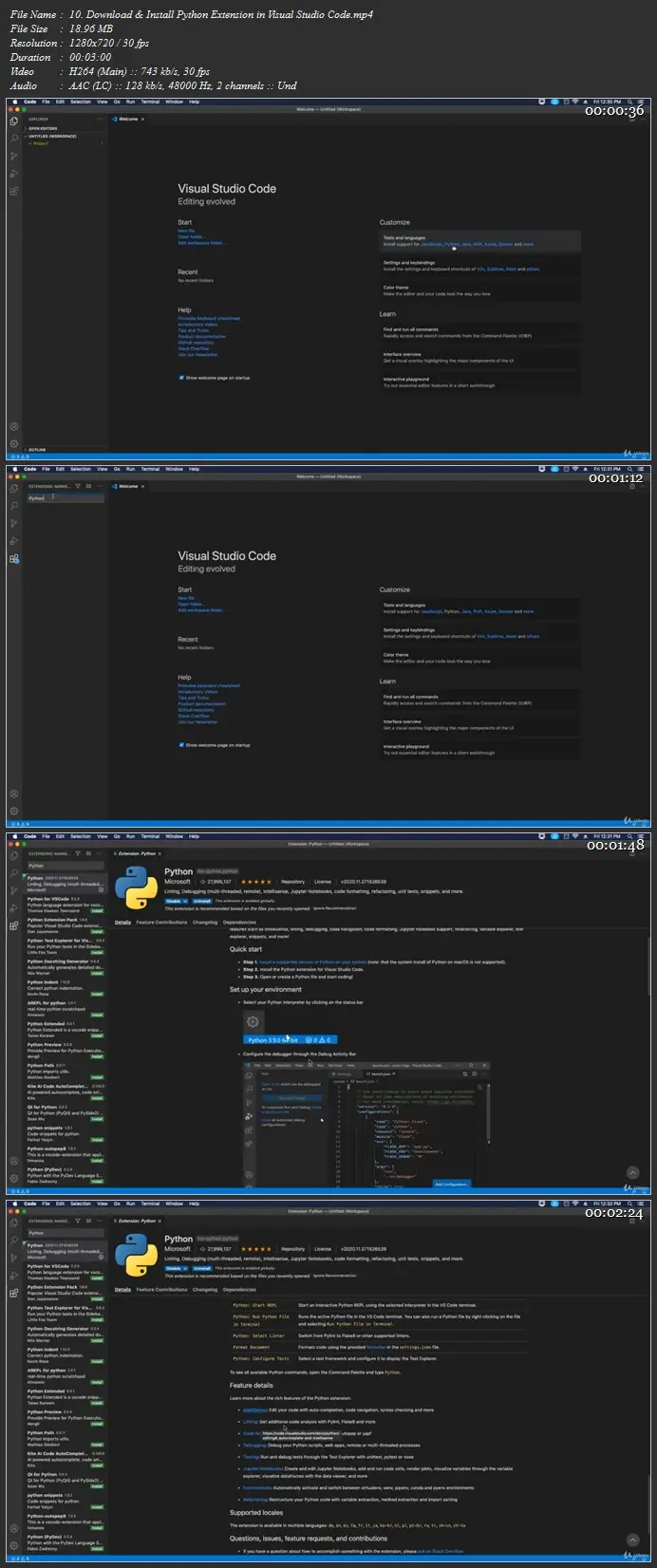Click Accounts icon in the 00:01:12 frame
Image resolution: width=657 pixels, height=1568 pixels.
[13, 793]
